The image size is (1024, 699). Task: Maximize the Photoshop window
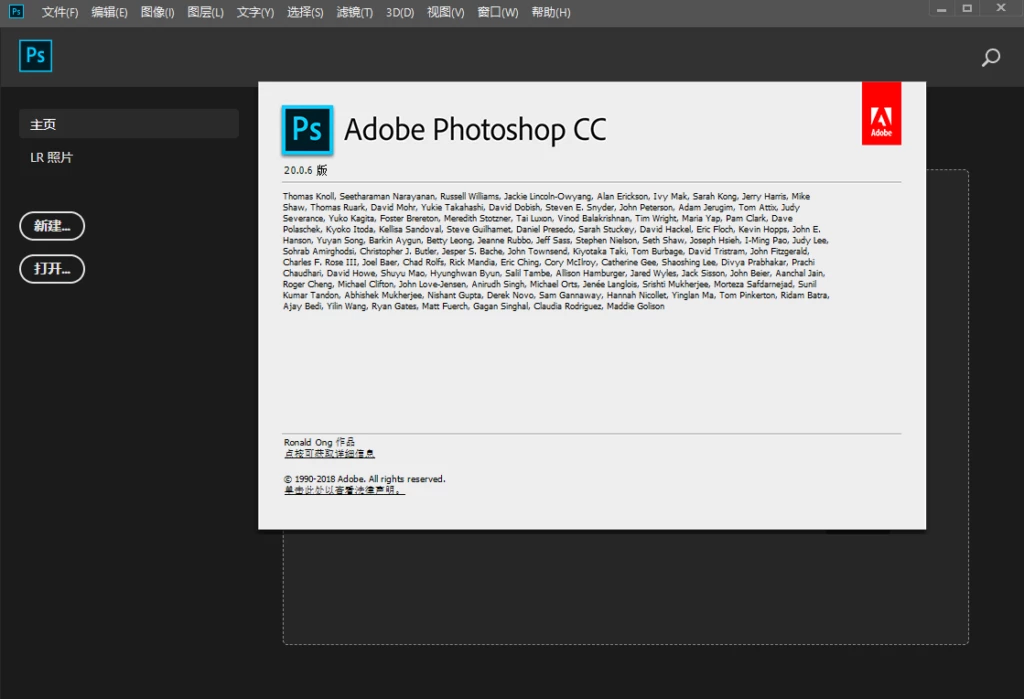pyautogui.click(x=967, y=8)
